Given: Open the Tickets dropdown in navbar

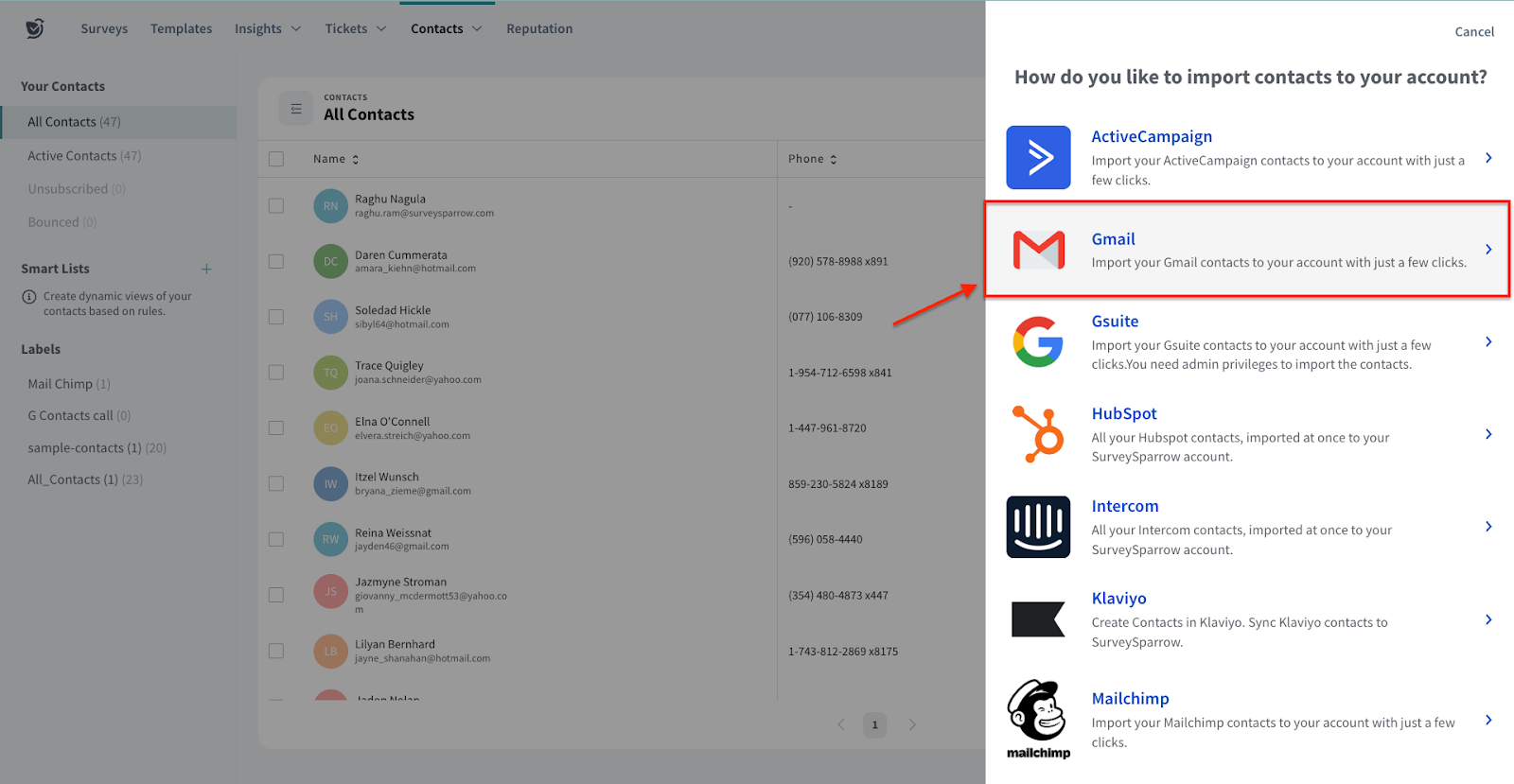Looking at the screenshot, I should coord(356,28).
